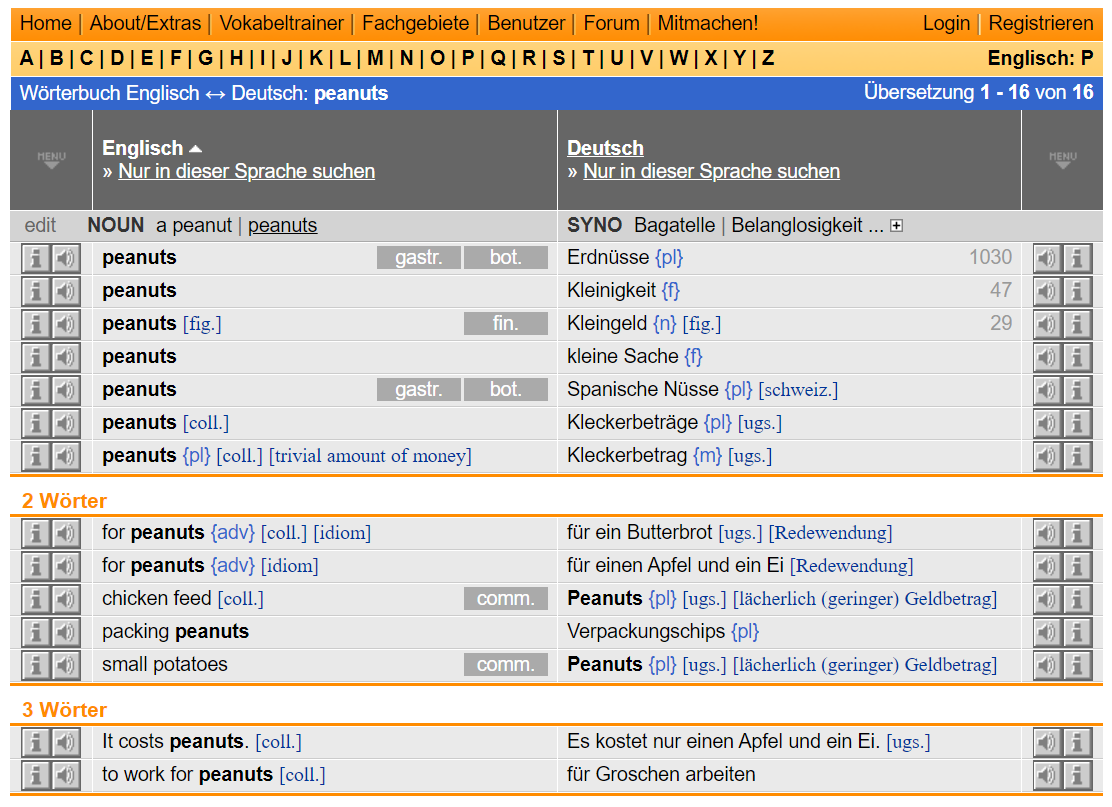This screenshot has width=1112, height=807.
Task: Open info icon right of 'Kleingeld'
Action: [x=1077, y=324]
